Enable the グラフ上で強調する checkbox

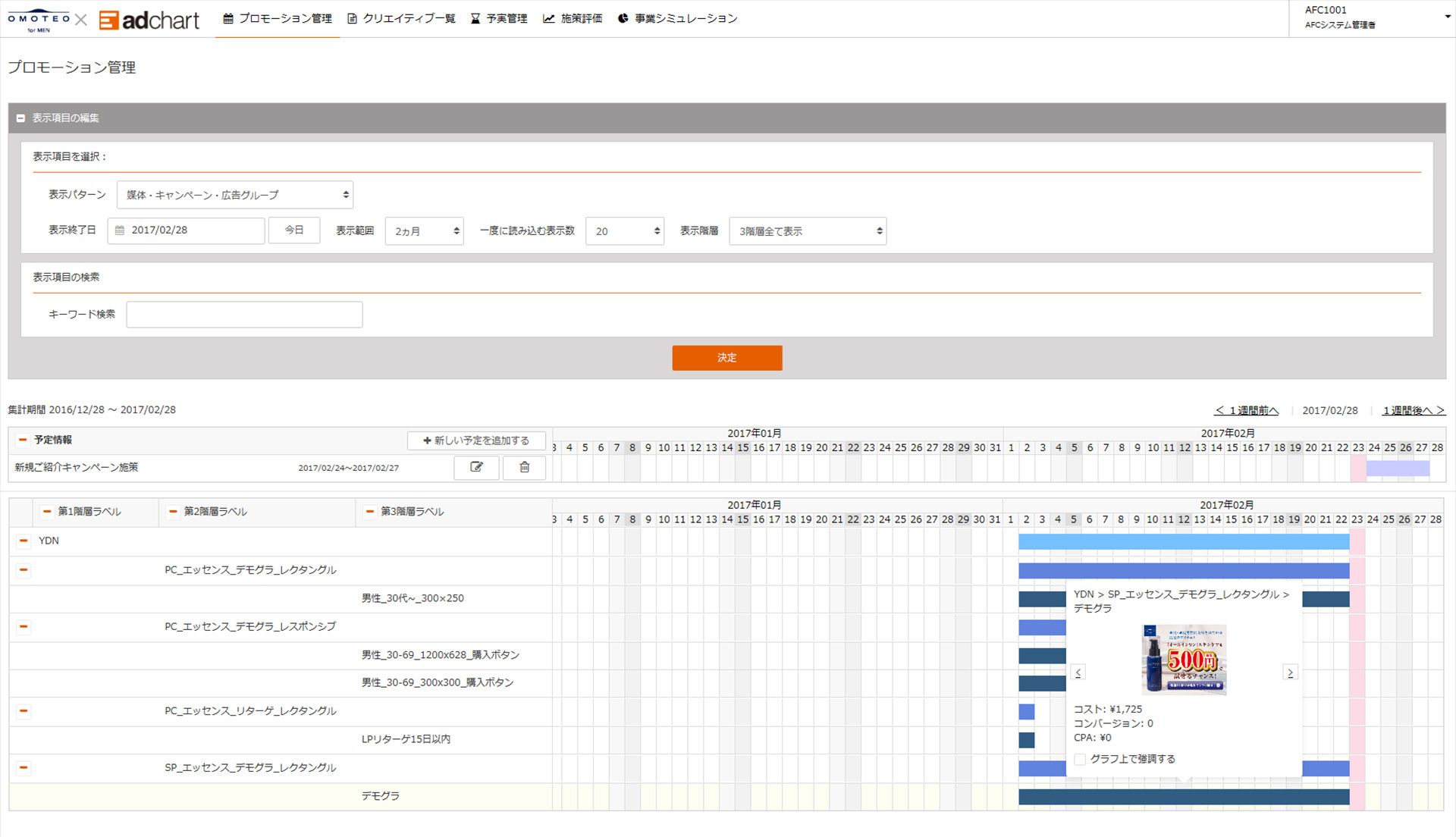pos(1081,759)
